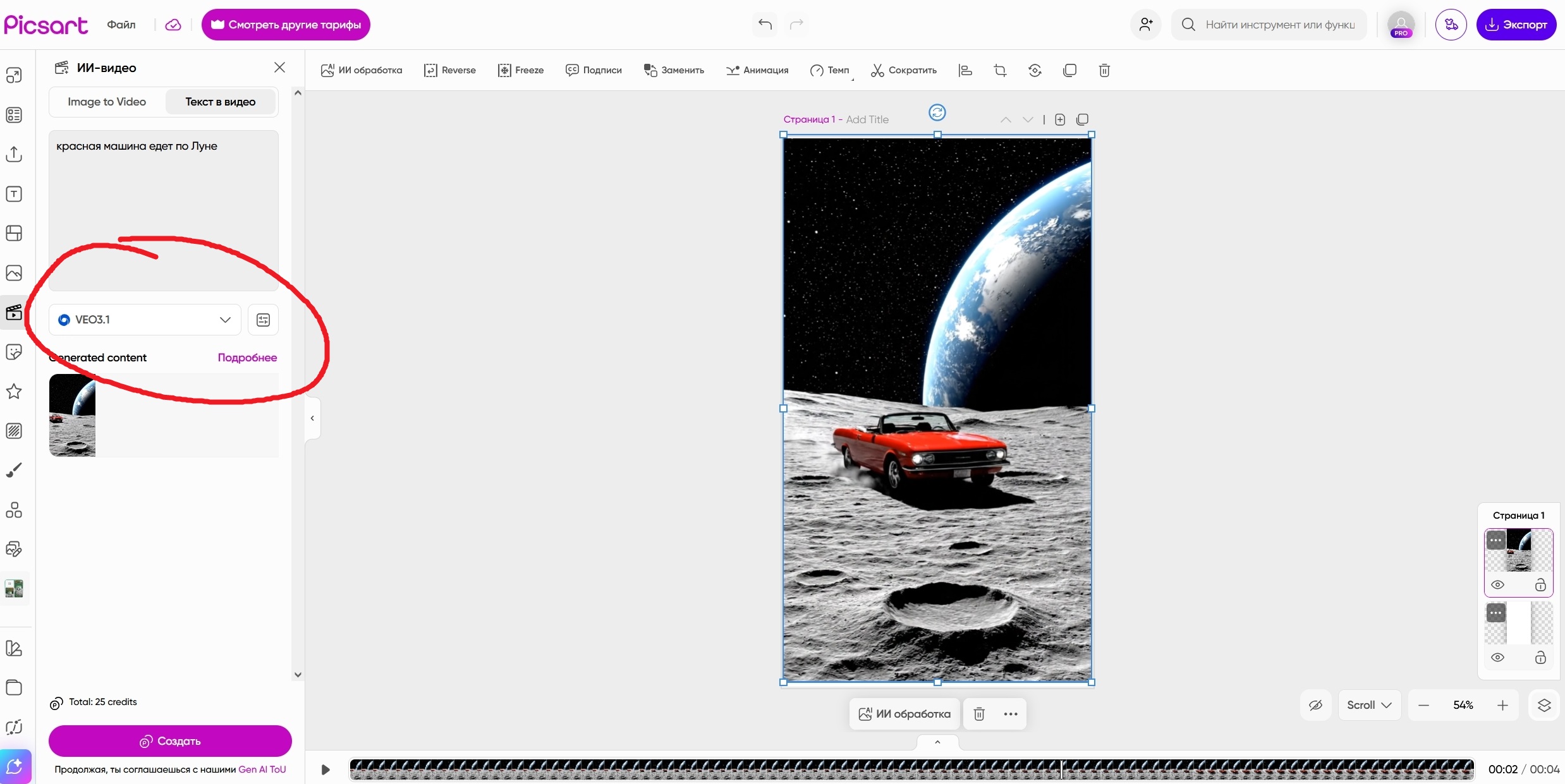1565x784 pixels.
Task: Open the Файл menu
Action: click(x=121, y=25)
